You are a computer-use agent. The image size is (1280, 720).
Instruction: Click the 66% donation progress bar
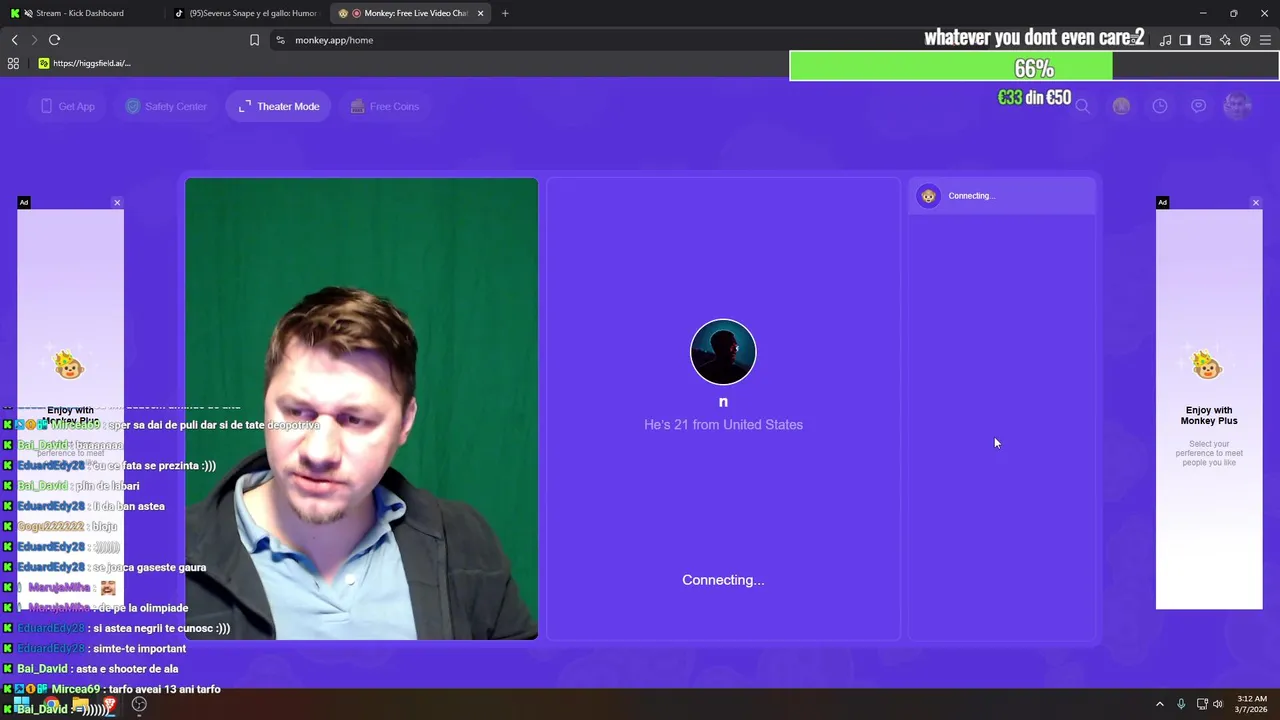pyautogui.click(x=1034, y=67)
